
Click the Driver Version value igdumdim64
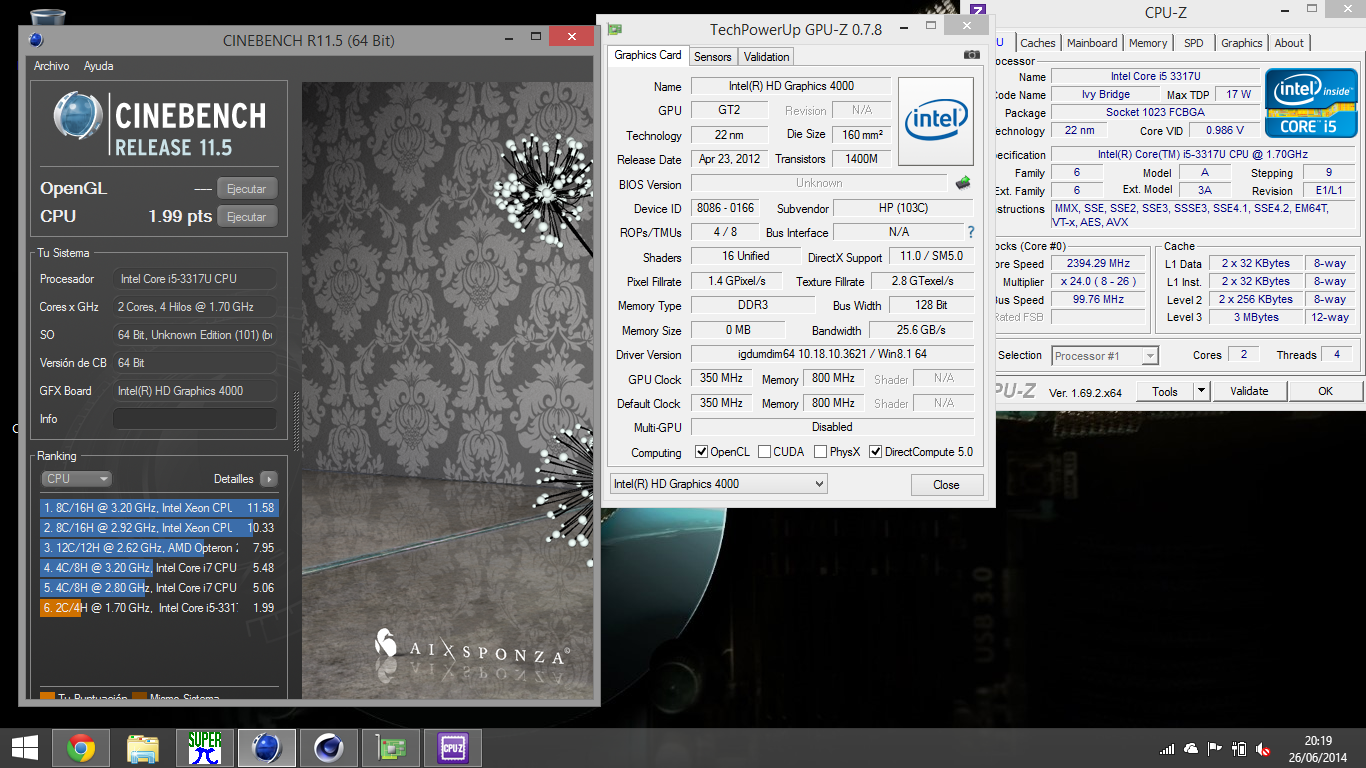pyautogui.click(x=832, y=354)
